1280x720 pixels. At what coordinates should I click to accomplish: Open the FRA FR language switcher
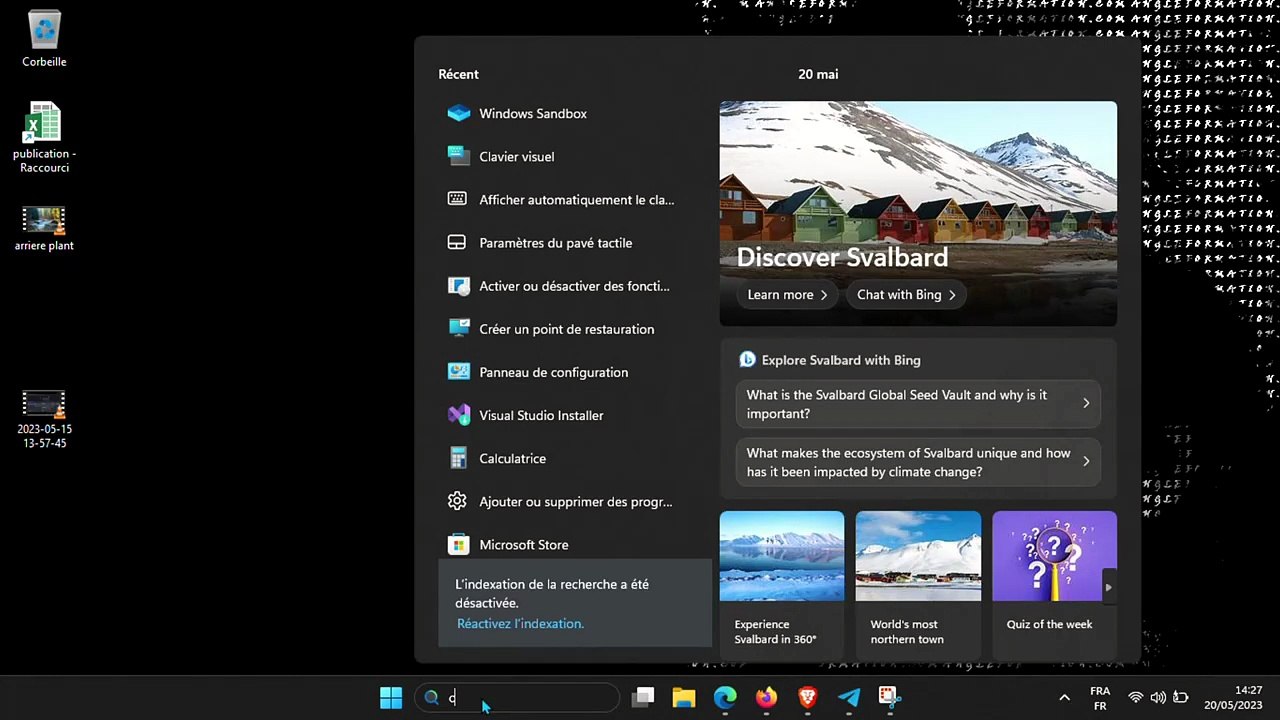(x=1100, y=698)
